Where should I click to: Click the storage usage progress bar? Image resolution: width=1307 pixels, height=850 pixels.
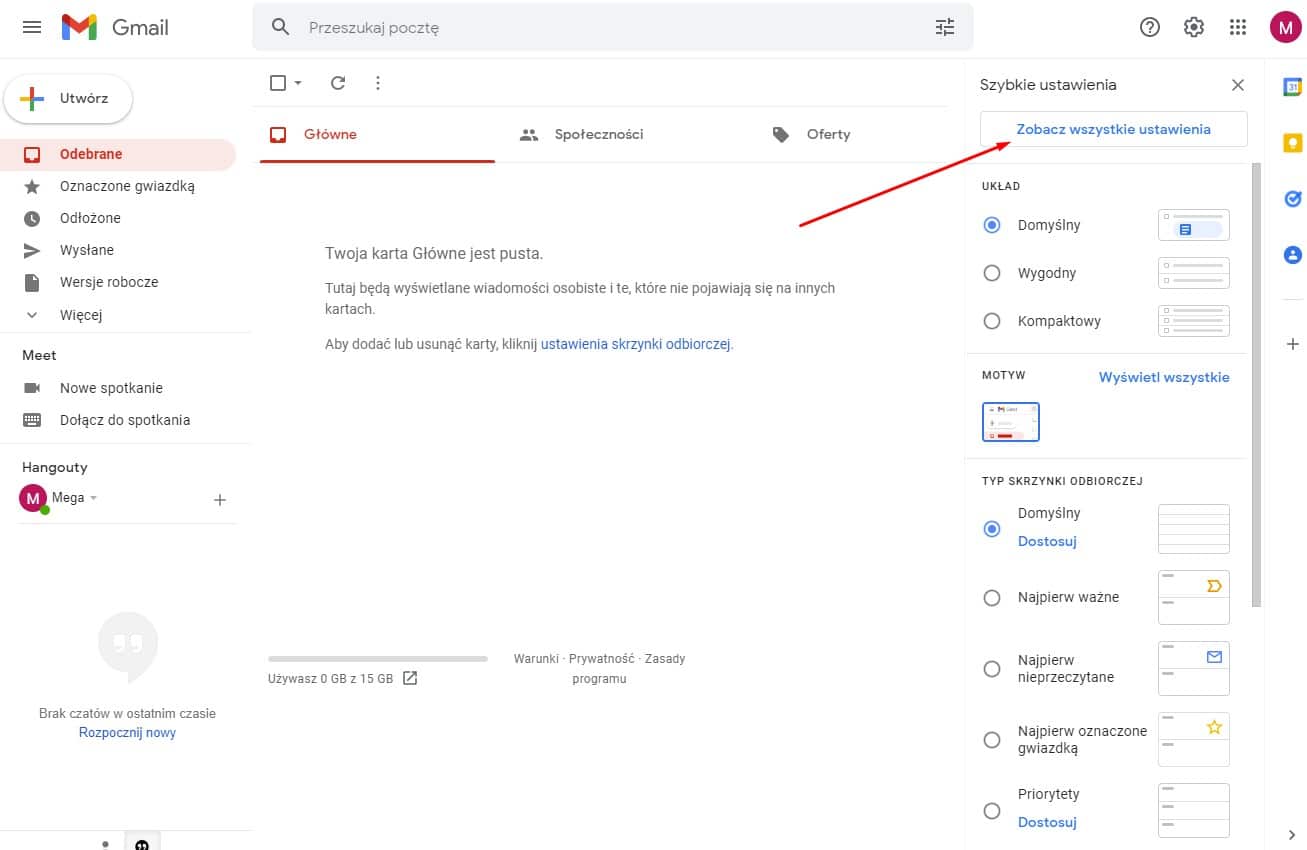tap(378, 659)
